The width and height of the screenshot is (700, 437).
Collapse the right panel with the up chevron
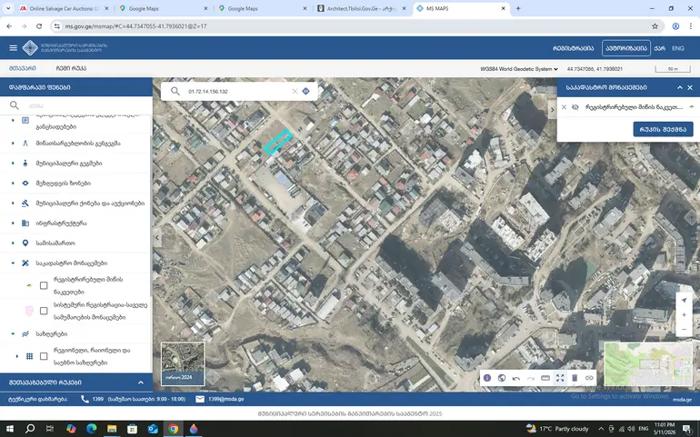point(680,87)
